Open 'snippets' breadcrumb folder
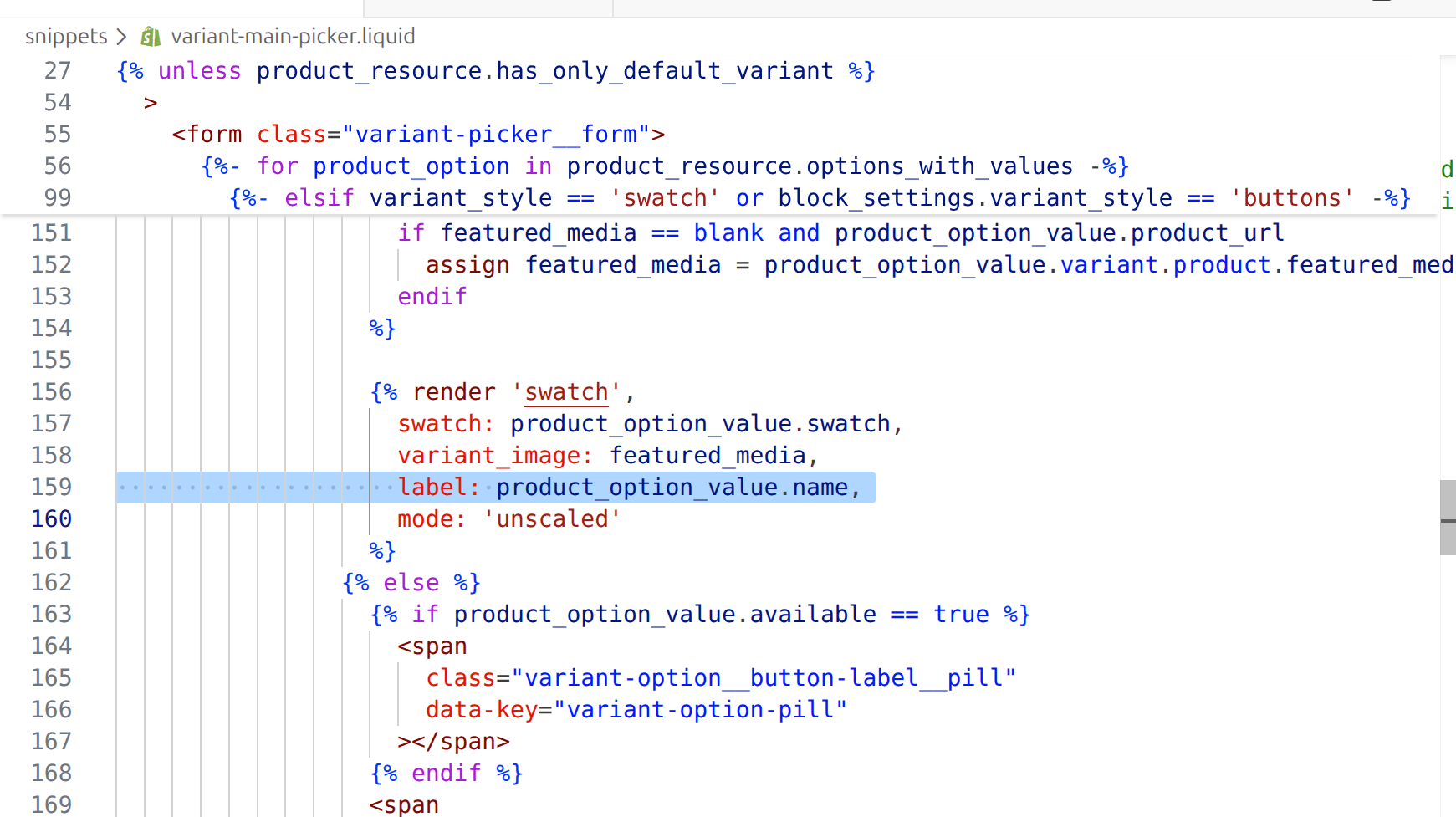 click(x=66, y=37)
